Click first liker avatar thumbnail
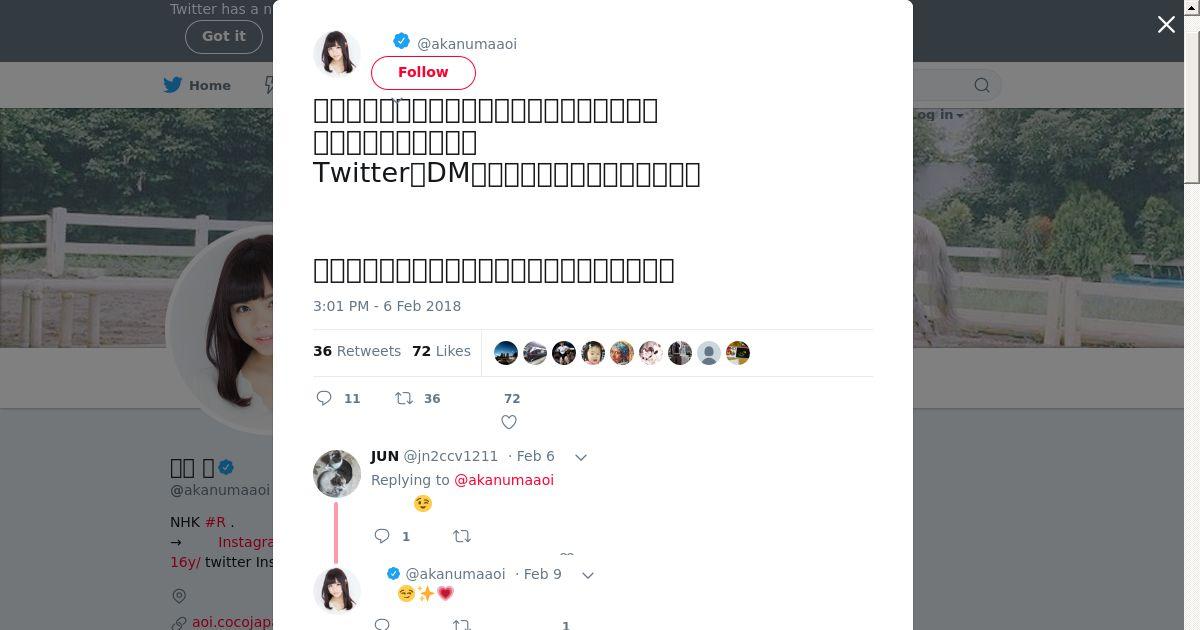Image resolution: width=1200 pixels, height=630 pixels. click(506, 353)
